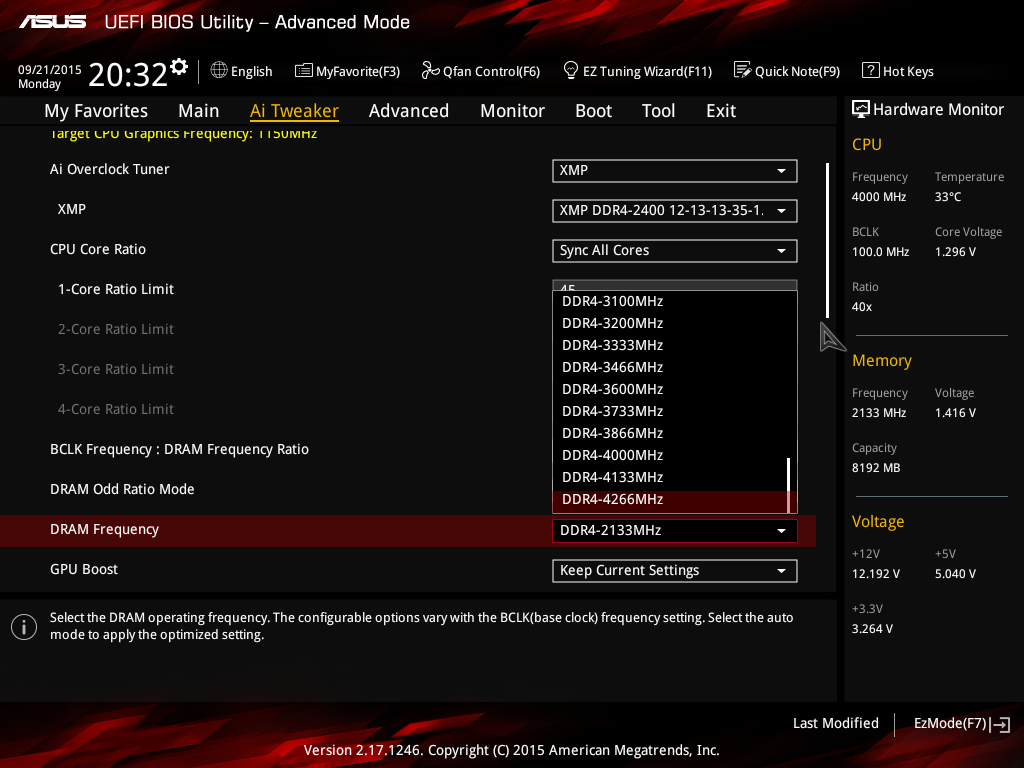Switch to My Favorites tab
Screen dimensions: 1024x768
coord(96,111)
